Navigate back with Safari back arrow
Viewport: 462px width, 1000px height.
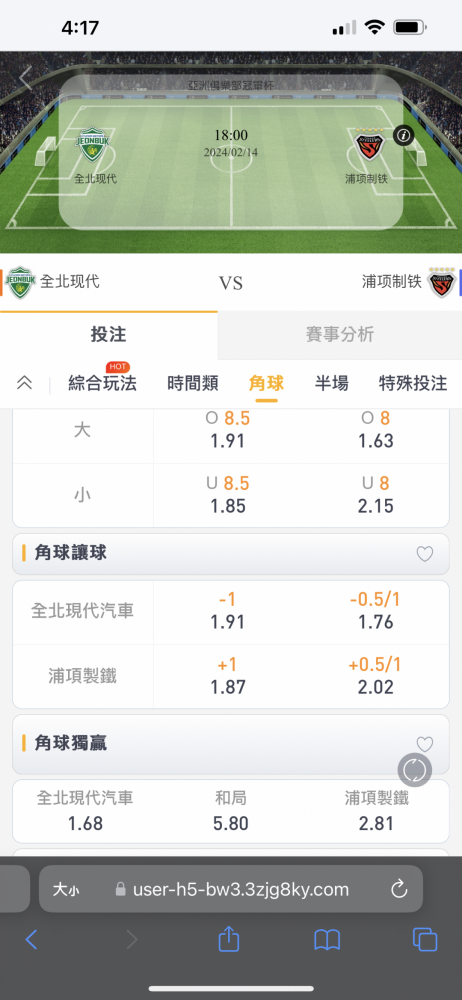(31, 939)
